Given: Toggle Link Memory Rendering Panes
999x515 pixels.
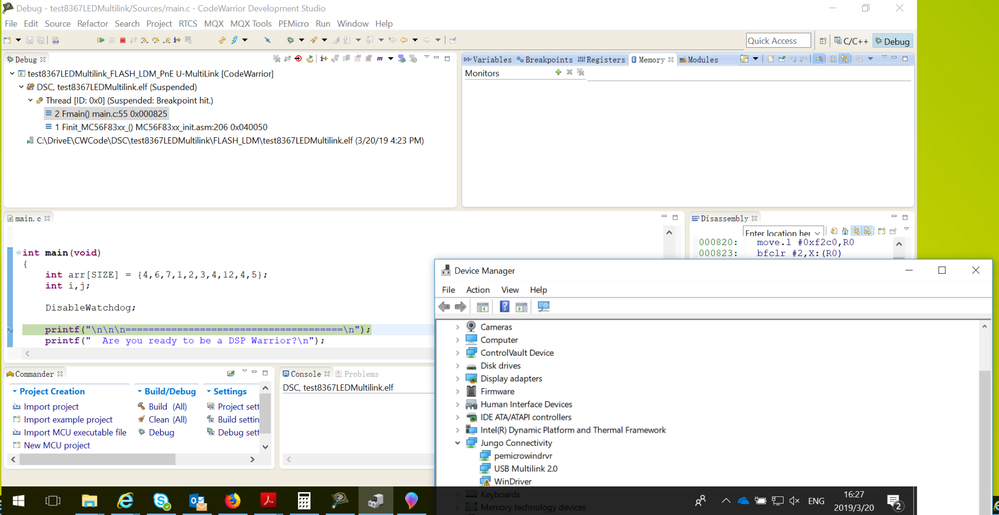Looking at the screenshot, I should point(845,59).
